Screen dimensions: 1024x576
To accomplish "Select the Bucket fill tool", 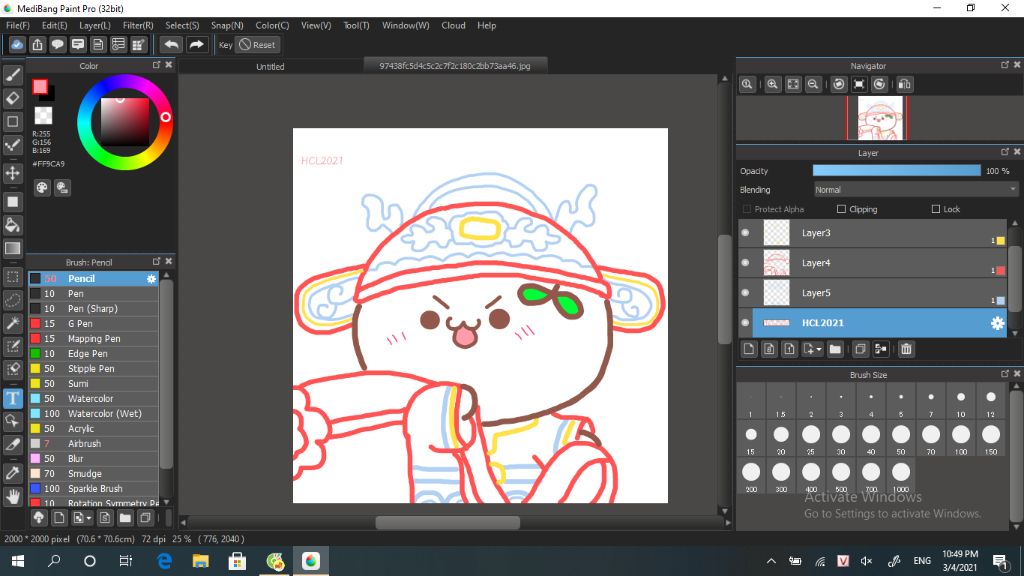I will 12,225.
